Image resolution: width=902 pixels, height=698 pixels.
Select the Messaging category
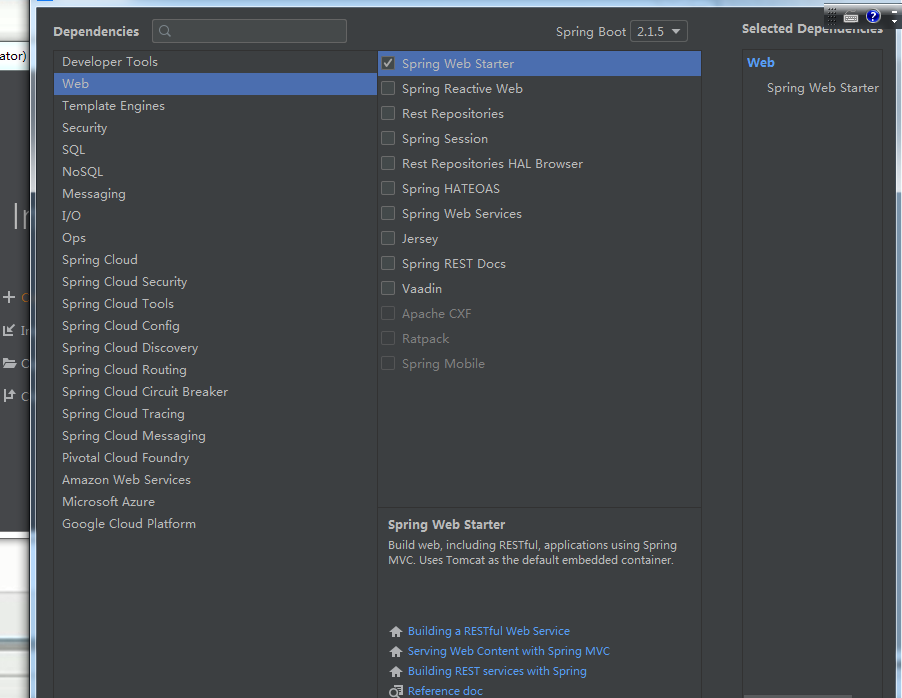tap(215, 194)
